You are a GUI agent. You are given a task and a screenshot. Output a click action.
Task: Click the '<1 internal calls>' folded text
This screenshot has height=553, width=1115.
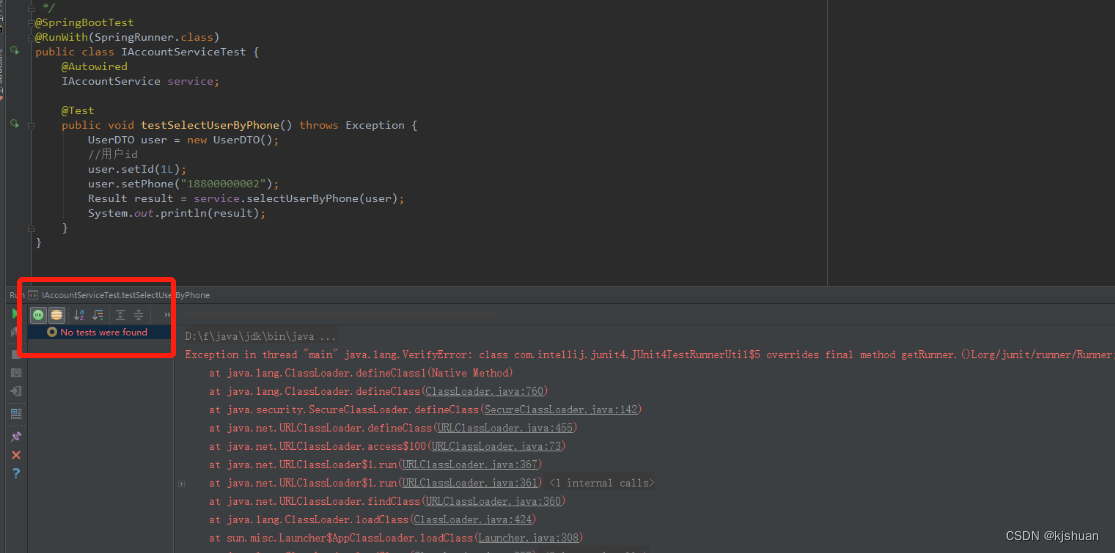pyautogui.click(x=602, y=483)
